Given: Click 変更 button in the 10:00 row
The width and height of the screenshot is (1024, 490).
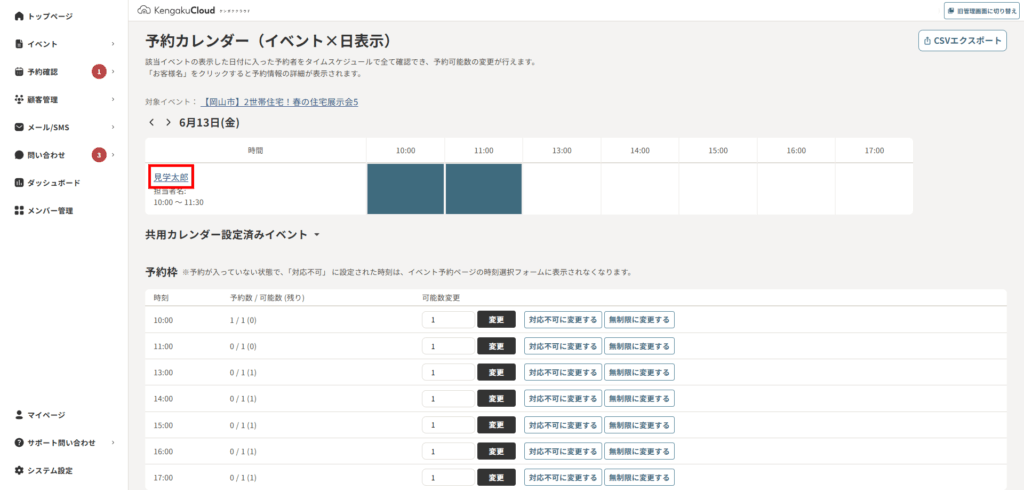Looking at the screenshot, I should pos(496,319).
